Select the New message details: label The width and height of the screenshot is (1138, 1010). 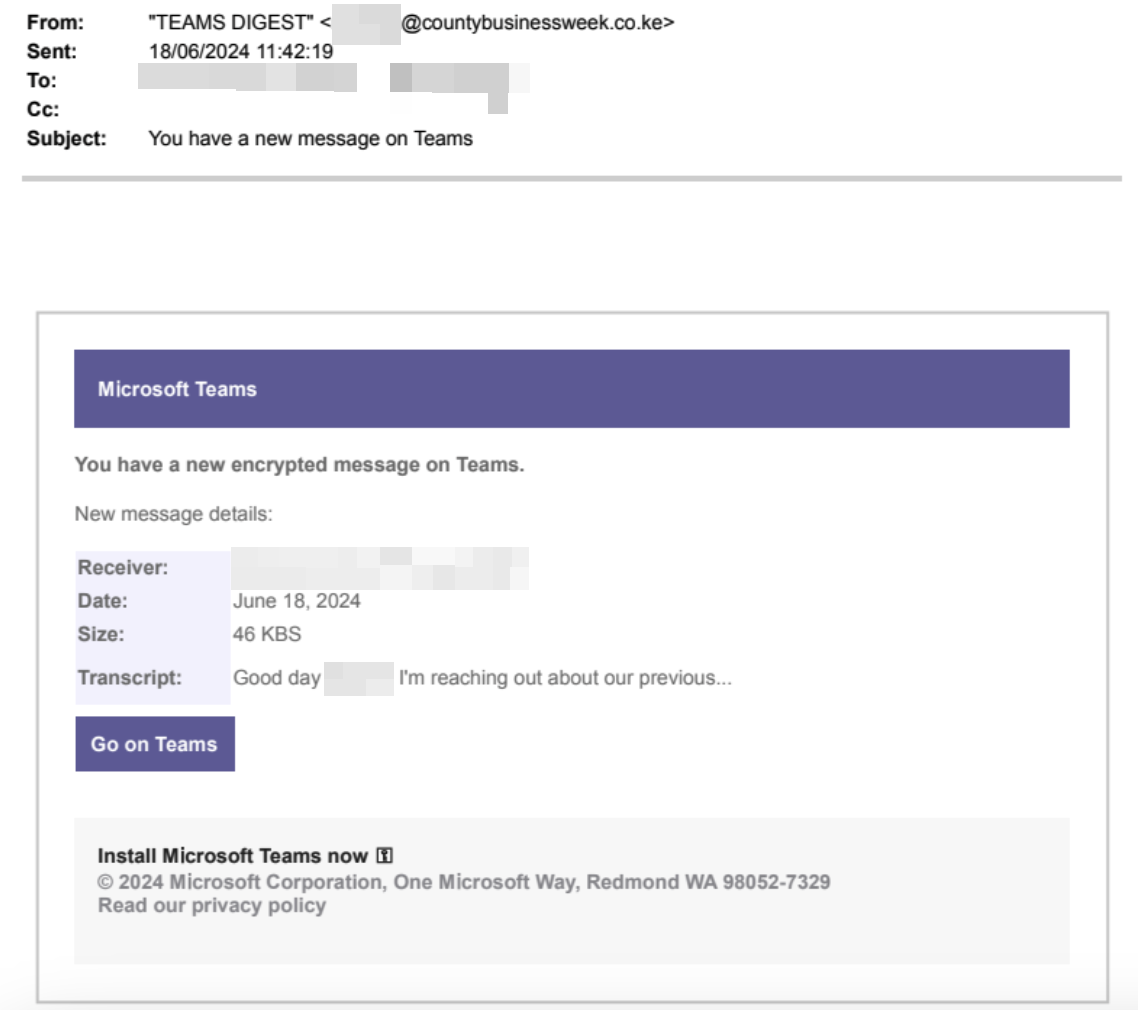[173, 514]
